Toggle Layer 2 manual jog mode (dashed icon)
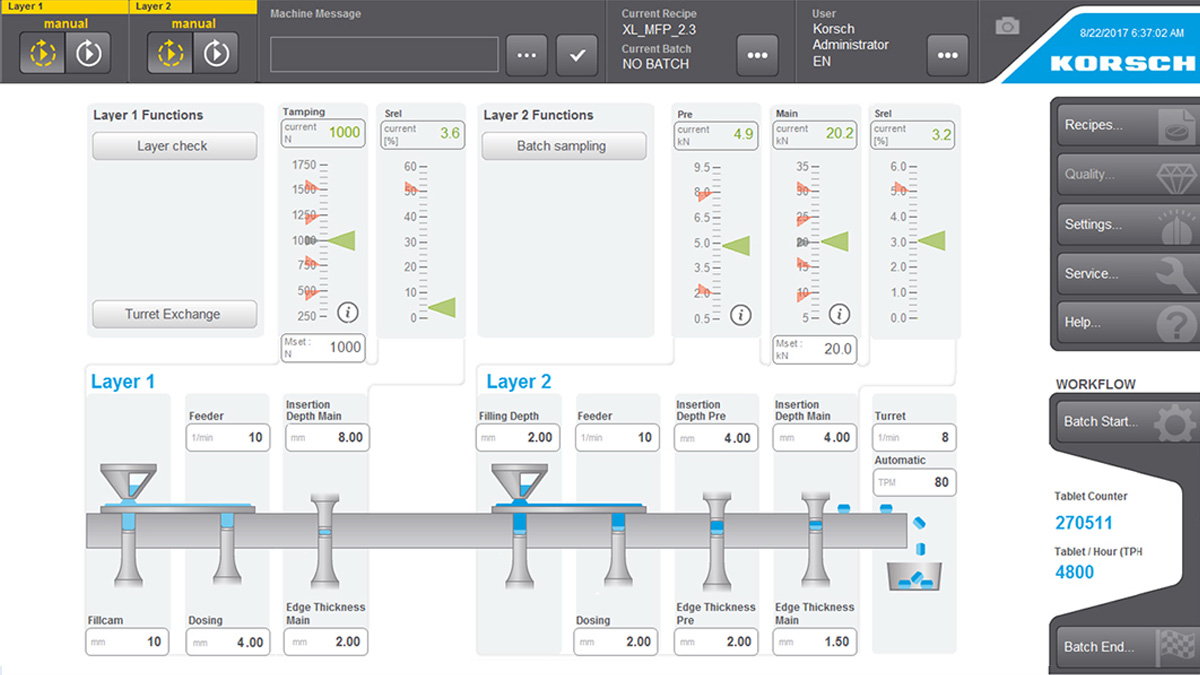 pyautogui.click(x=171, y=53)
